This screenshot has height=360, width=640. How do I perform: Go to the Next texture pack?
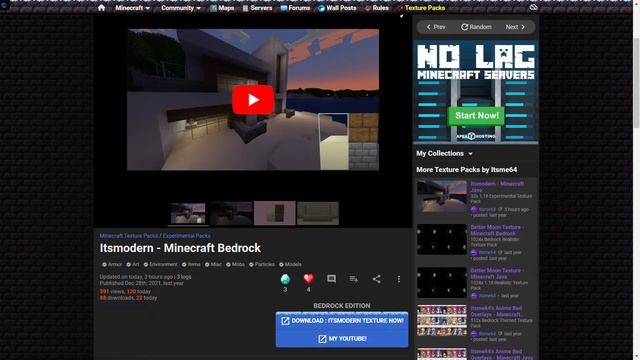(515, 27)
